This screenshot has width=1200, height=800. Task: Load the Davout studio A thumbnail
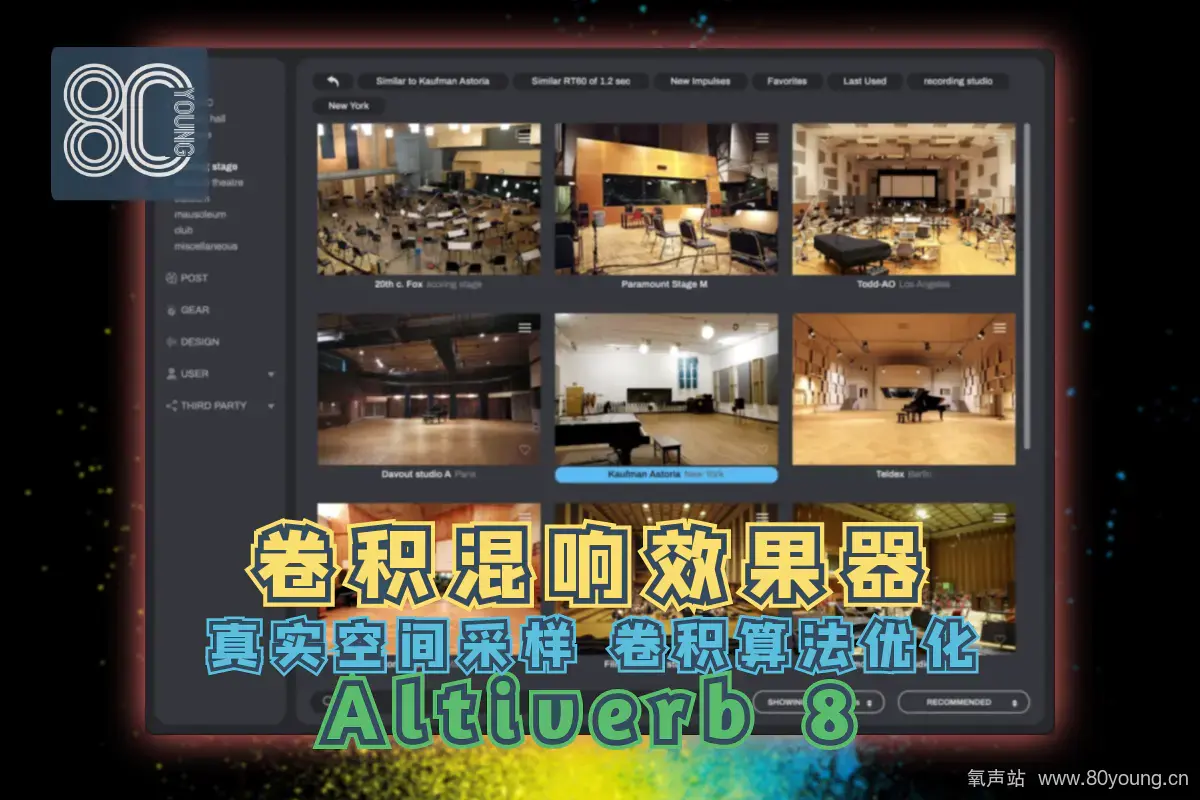click(x=429, y=389)
